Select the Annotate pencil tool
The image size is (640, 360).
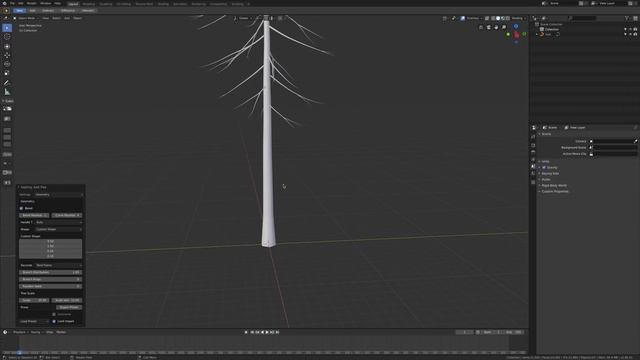tap(7, 83)
